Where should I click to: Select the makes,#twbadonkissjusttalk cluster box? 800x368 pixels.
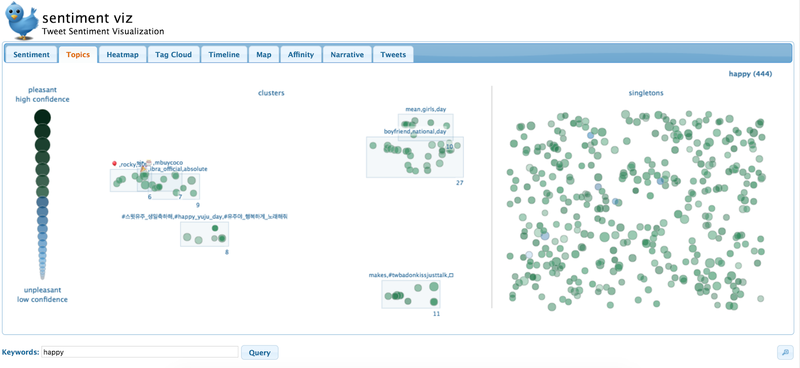pyautogui.click(x=411, y=294)
